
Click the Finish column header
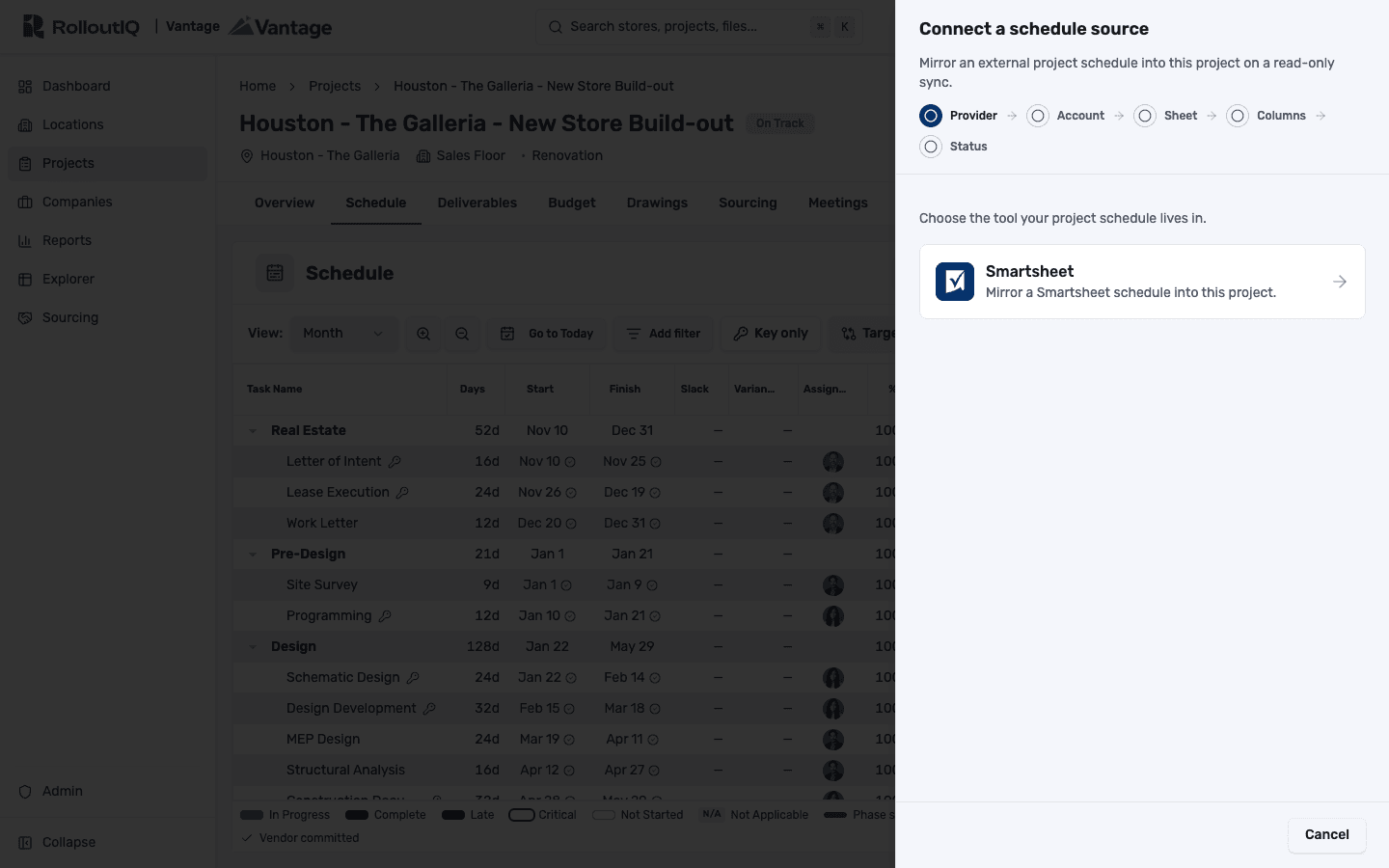pyautogui.click(x=625, y=389)
